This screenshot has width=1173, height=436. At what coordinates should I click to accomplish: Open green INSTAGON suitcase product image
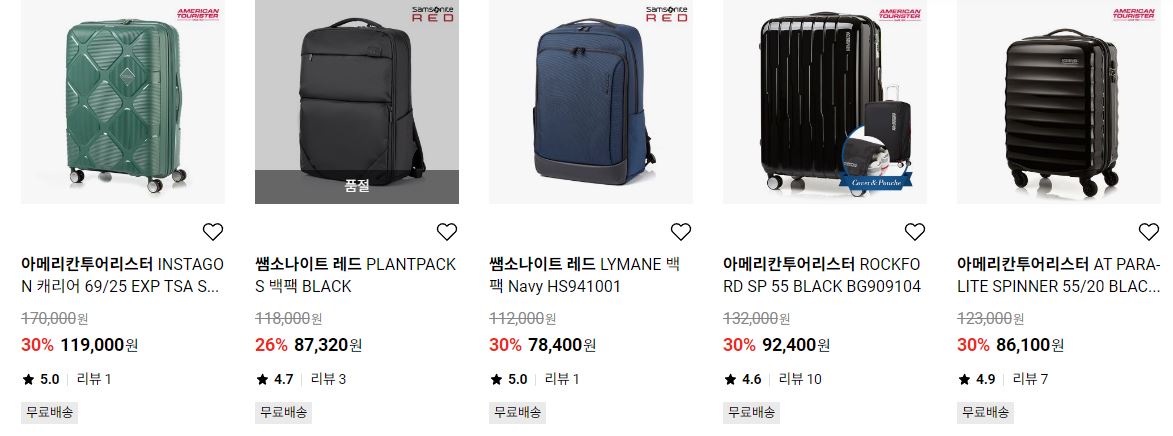click(123, 102)
